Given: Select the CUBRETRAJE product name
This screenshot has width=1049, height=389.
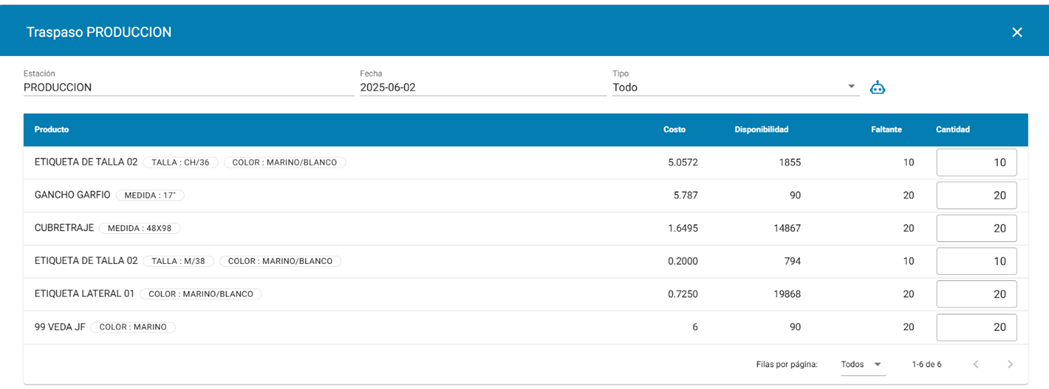Looking at the screenshot, I should [x=64, y=228].
